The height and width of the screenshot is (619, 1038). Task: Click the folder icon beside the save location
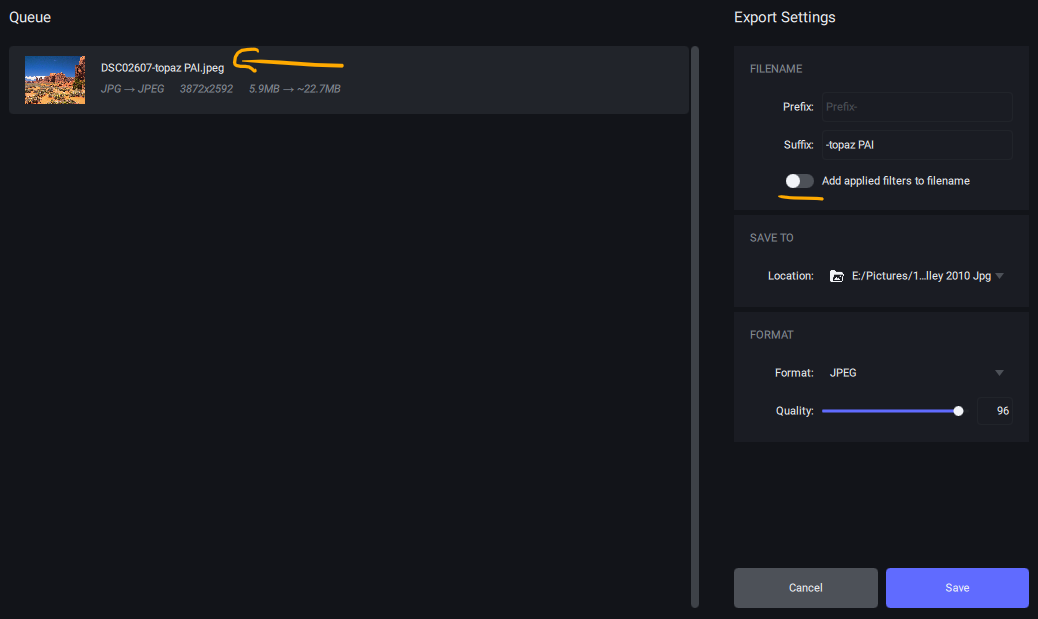837,276
